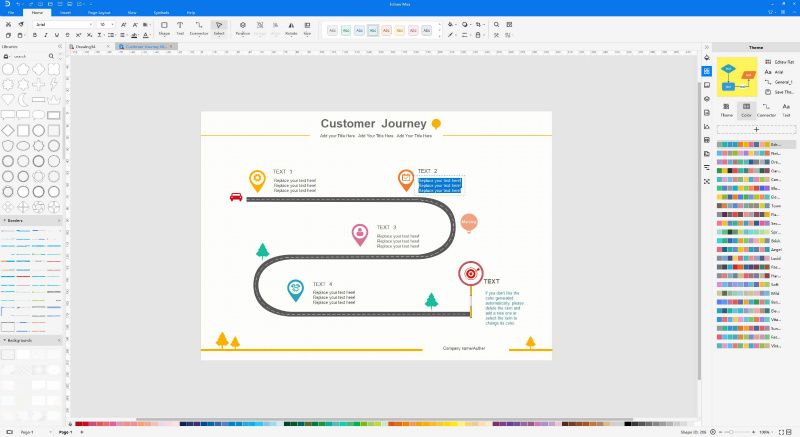Viewport: 800px width, 437px height.
Task: Select the Connector tool
Action: (x=199, y=28)
